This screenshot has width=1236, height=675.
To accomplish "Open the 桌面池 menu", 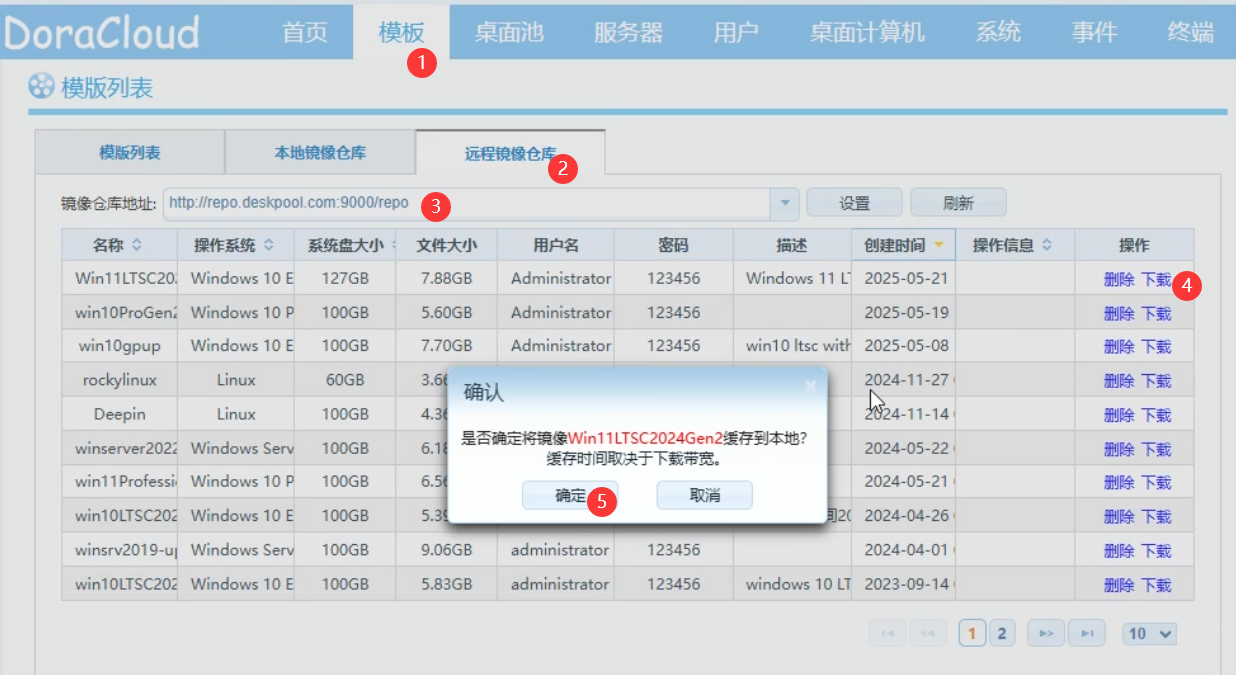I will point(509,32).
